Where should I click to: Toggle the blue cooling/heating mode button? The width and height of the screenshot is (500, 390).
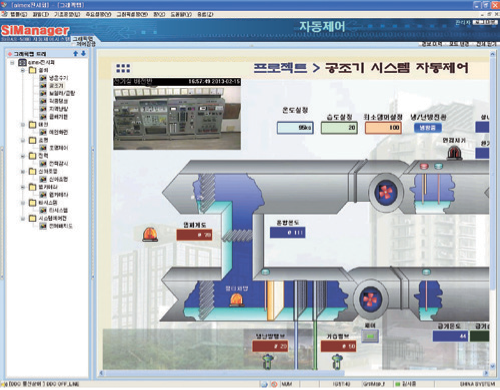pyautogui.click(x=428, y=128)
